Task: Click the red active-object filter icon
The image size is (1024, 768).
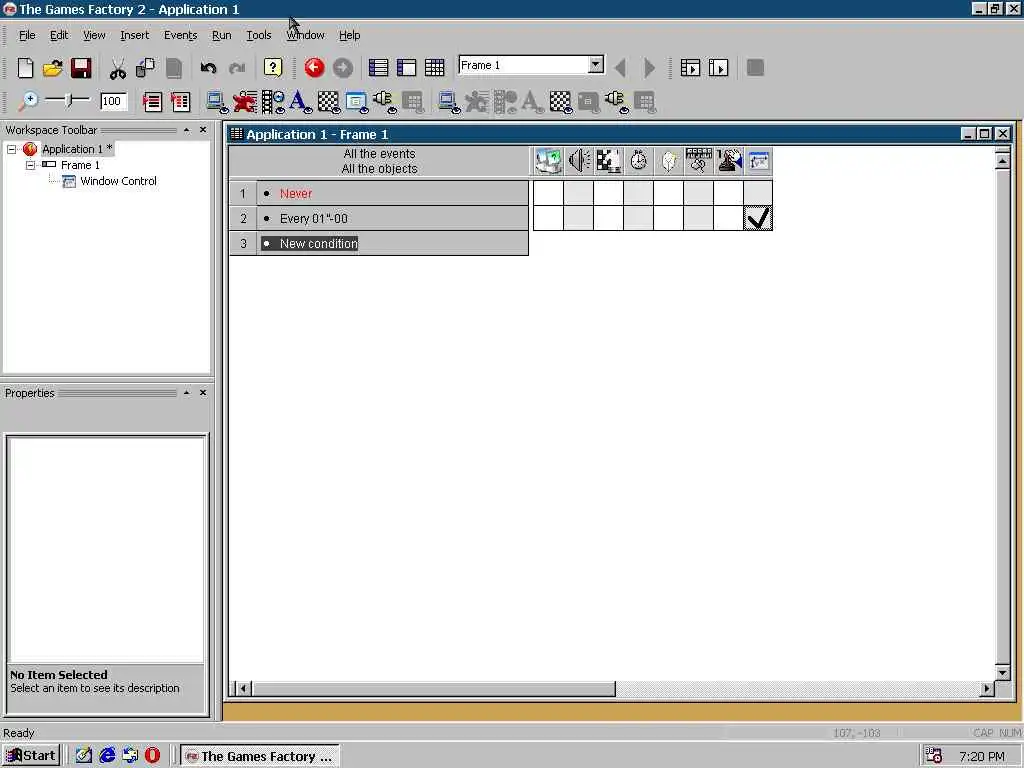Action: 245,102
